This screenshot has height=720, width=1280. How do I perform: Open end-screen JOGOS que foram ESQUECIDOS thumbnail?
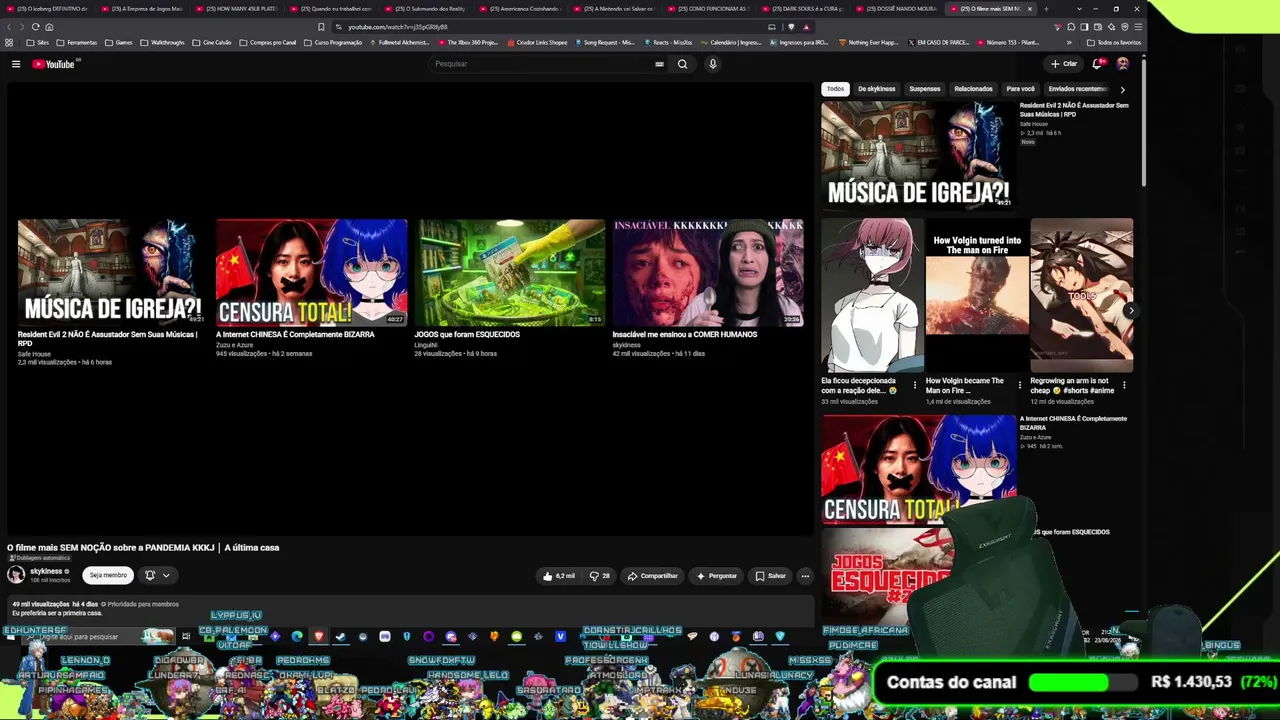click(512, 272)
